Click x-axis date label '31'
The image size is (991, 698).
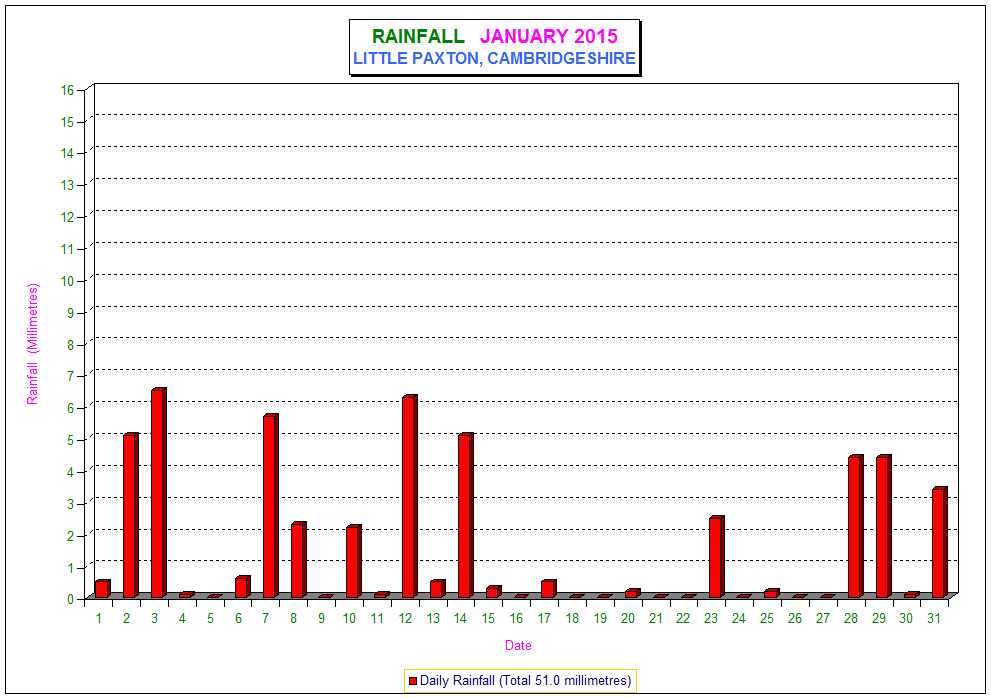(934, 619)
